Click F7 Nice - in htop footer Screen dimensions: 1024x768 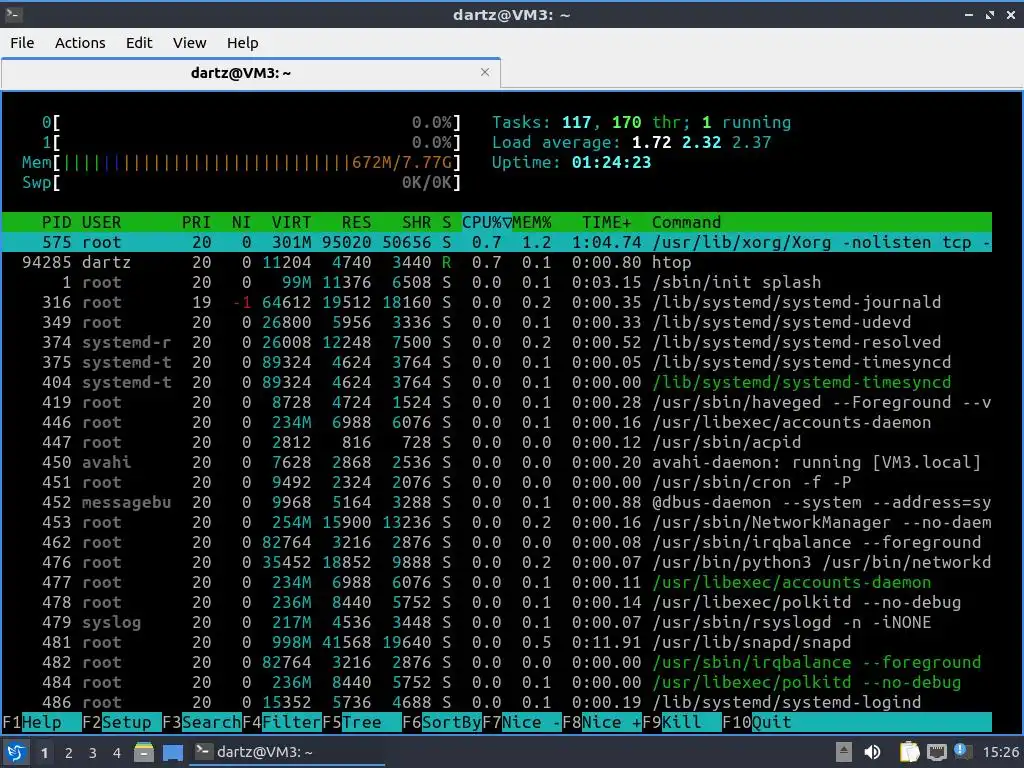[x=522, y=722]
